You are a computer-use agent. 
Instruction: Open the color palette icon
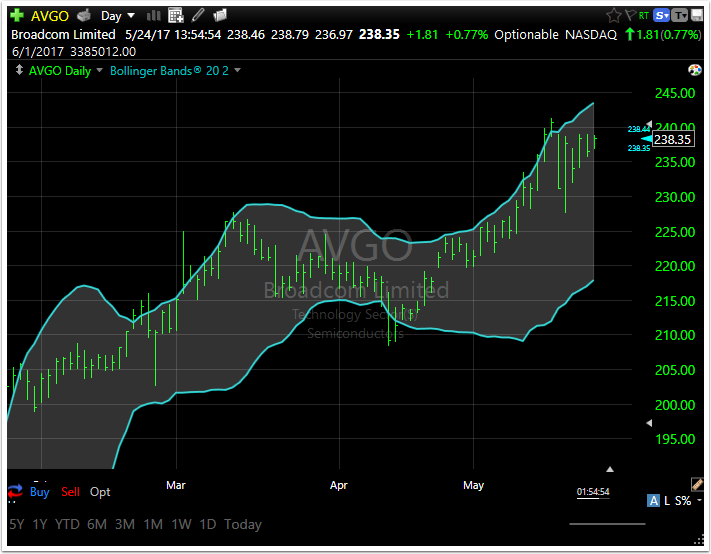694,70
